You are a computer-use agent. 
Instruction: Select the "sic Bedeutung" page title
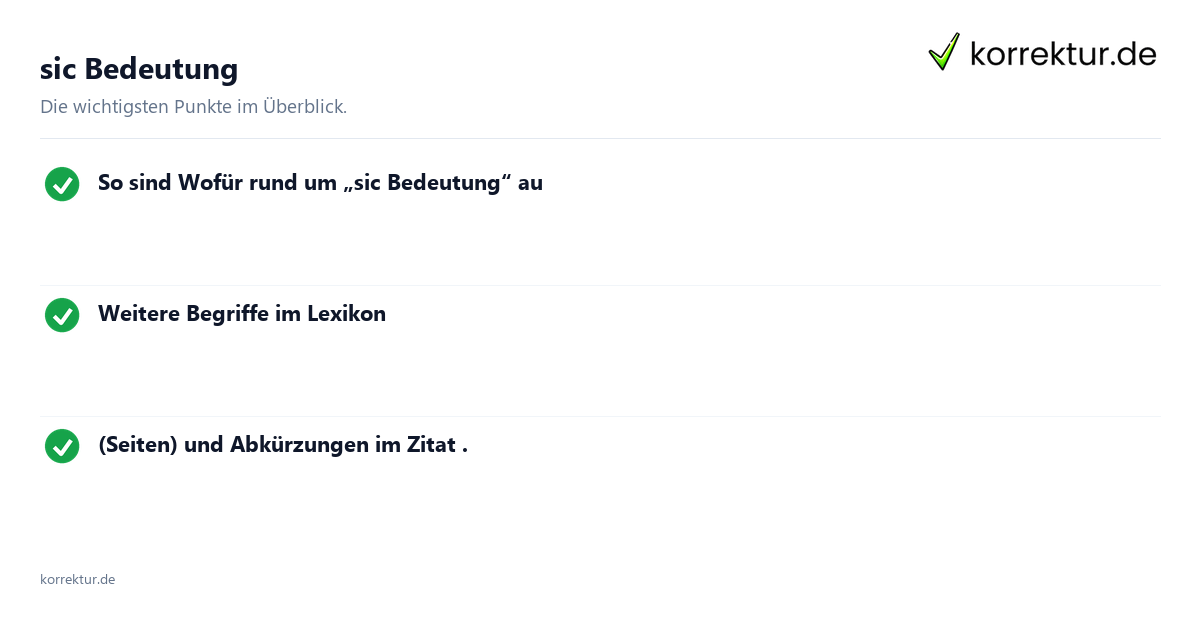(139, 69)
